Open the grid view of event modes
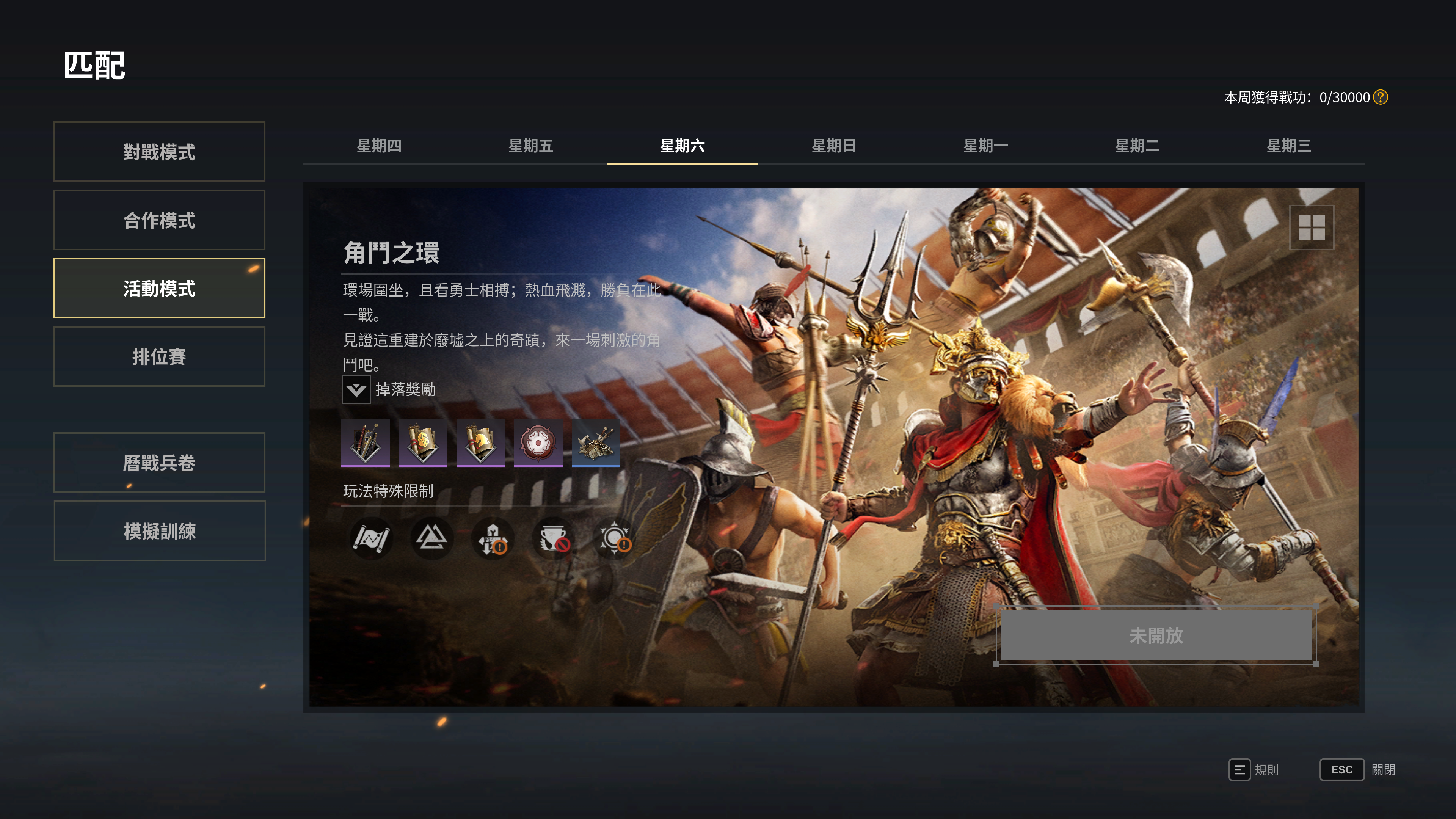The height and width of the screenshot is (819, 1456). pos(1311,227)
